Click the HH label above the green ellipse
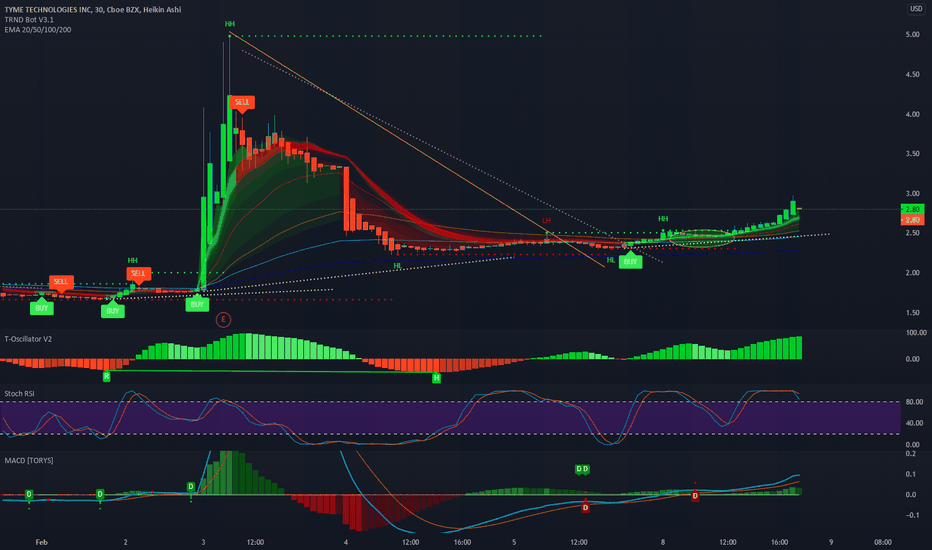Viewport: 932px width, 550px height. (663, 219)
